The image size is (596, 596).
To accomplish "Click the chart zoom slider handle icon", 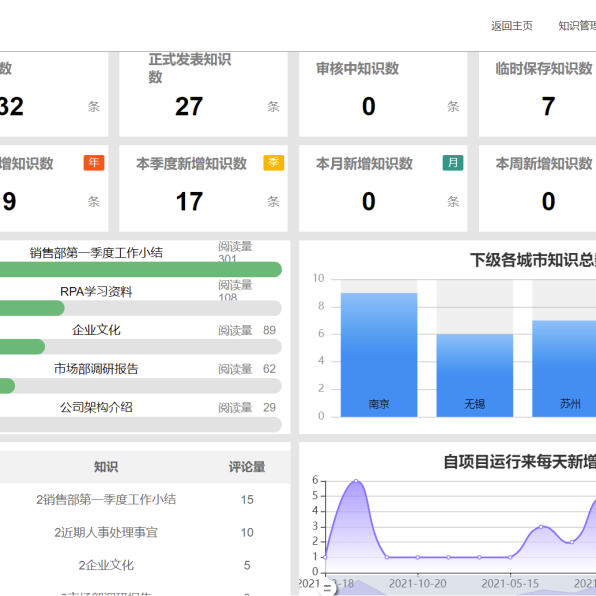I will (327, 588).
